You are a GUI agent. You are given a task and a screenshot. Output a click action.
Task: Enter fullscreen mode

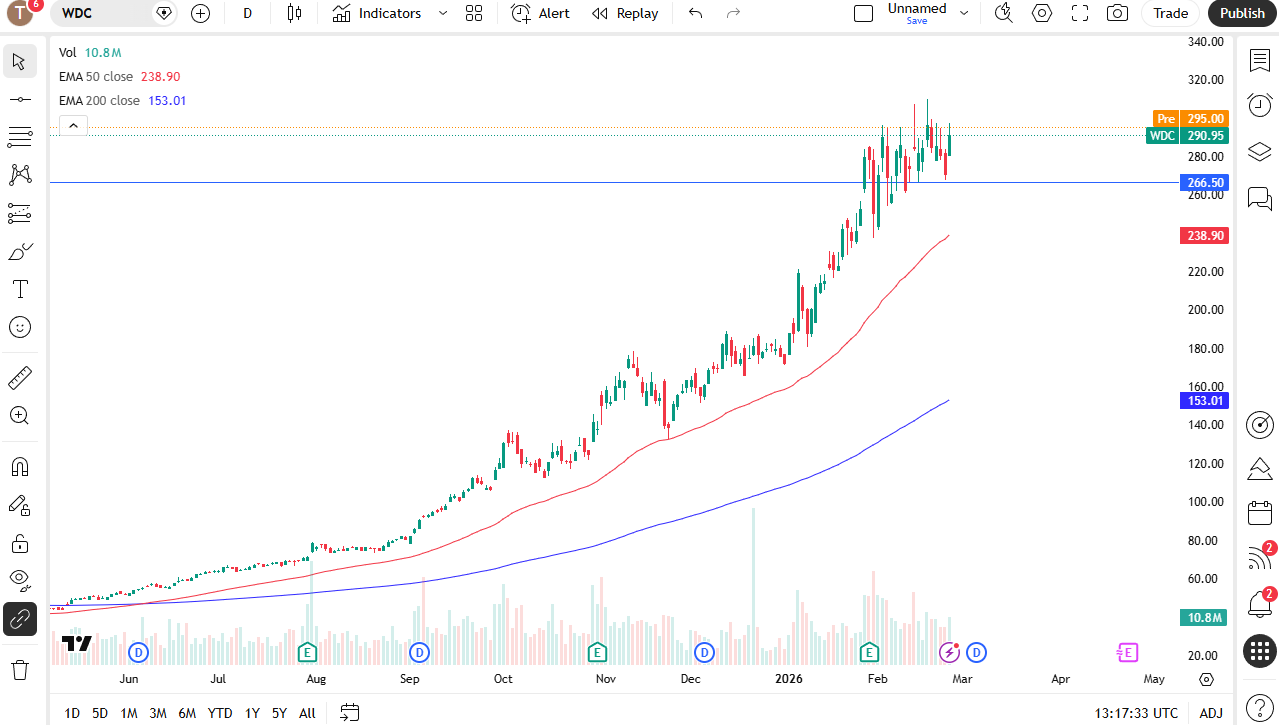1080,13
